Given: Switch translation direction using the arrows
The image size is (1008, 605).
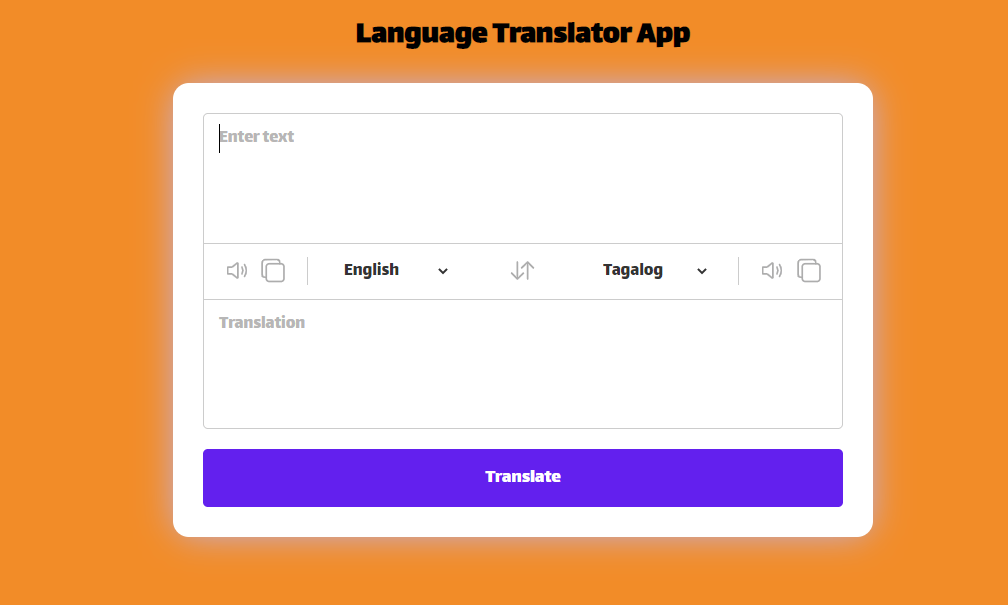Looking at the screenshot, I should point(521,270).
